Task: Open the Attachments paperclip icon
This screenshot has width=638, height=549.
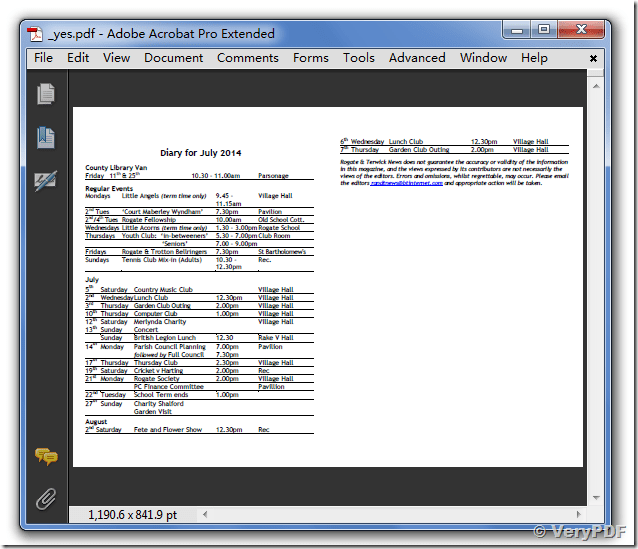Action: coord(46,499)
